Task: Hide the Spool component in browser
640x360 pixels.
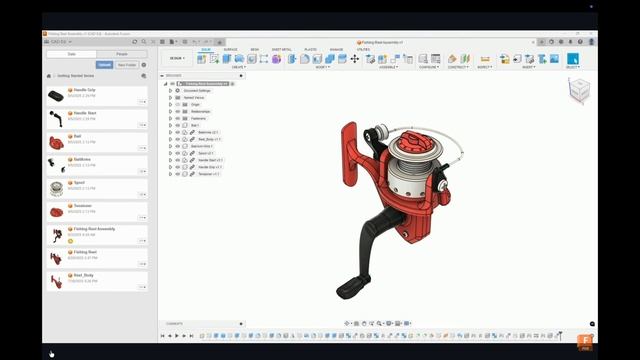Action: tap(178, 153)
